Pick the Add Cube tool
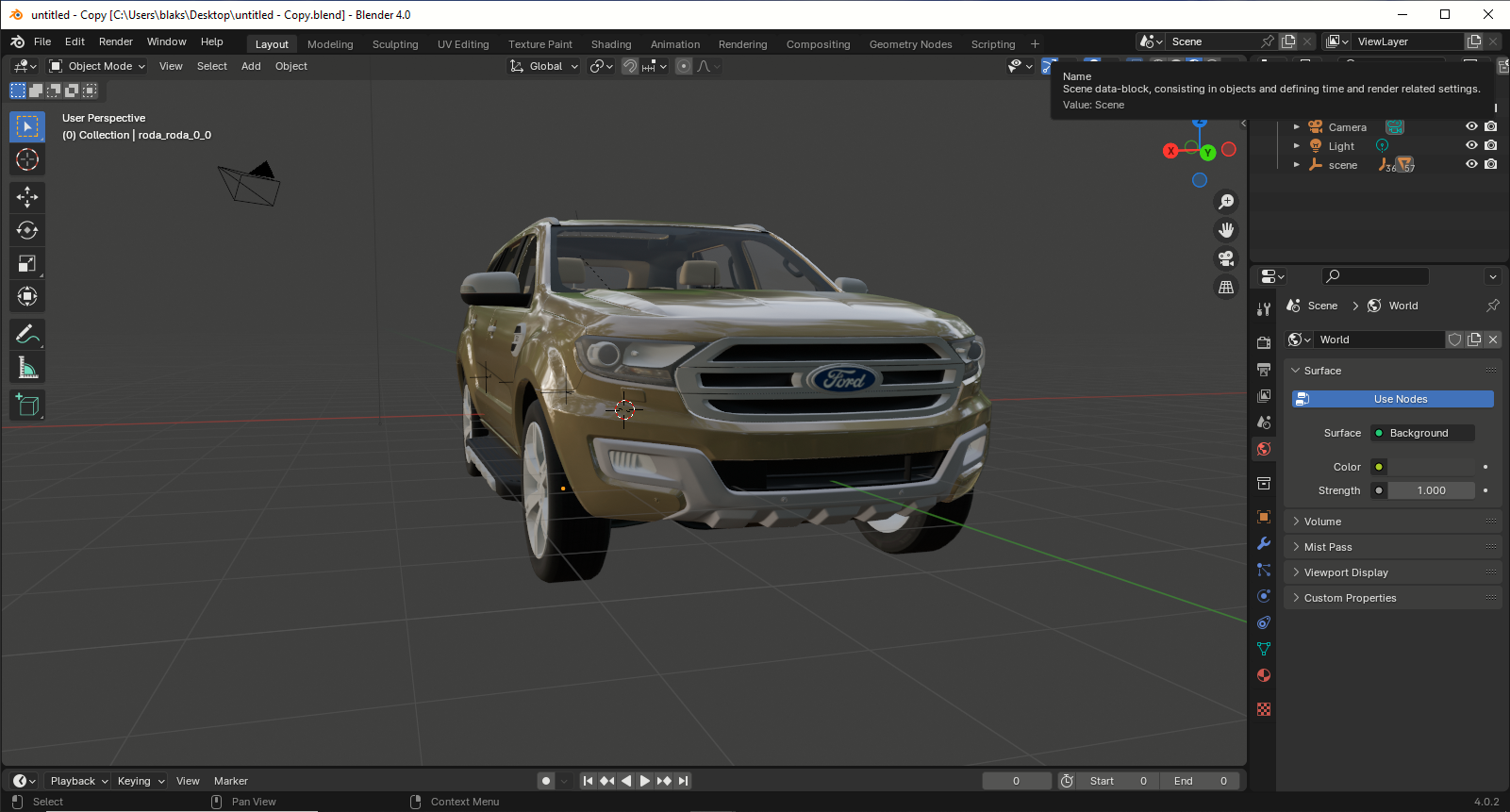 point(27,405)
